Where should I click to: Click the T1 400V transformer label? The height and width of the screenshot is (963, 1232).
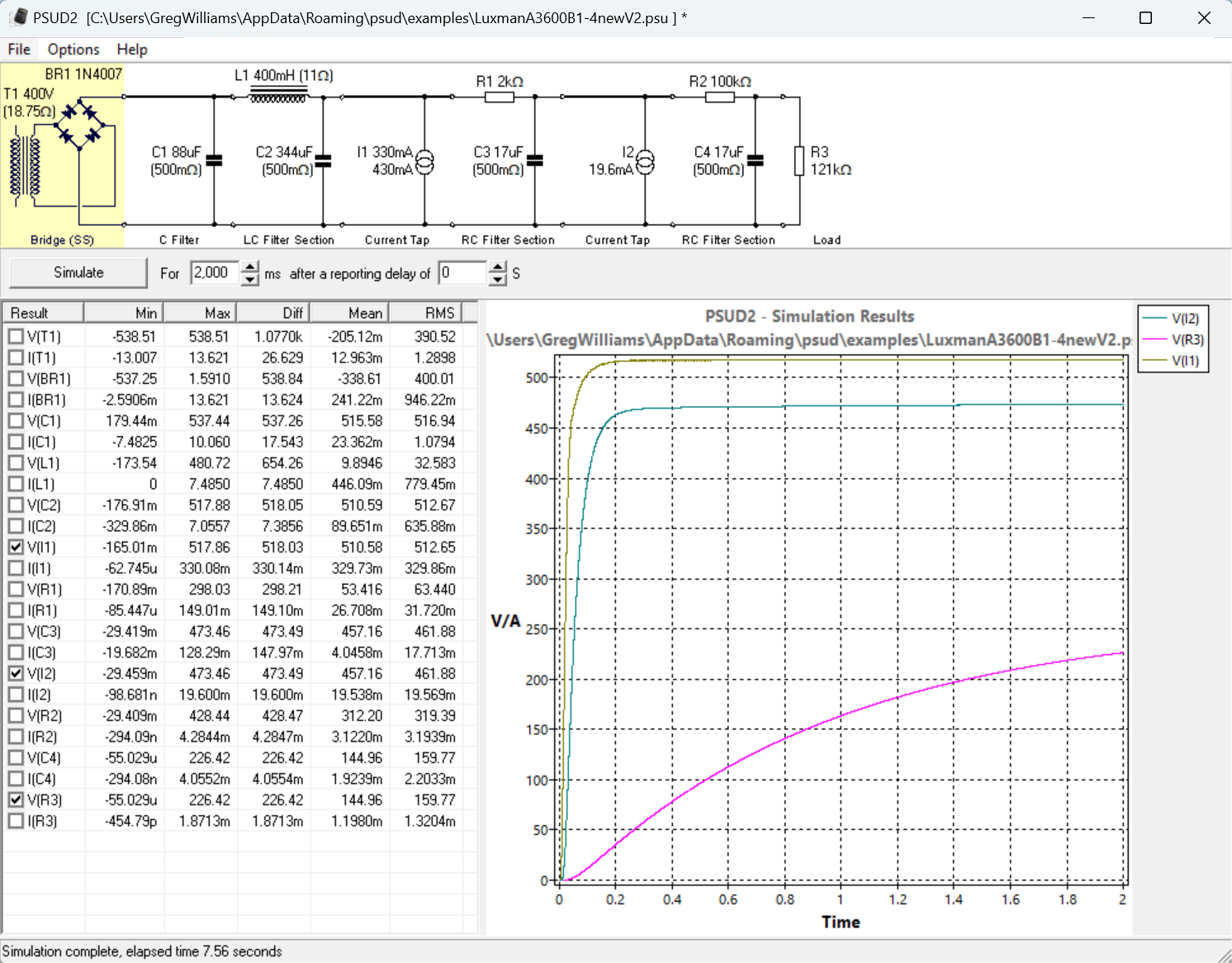(x=29, y=94)
